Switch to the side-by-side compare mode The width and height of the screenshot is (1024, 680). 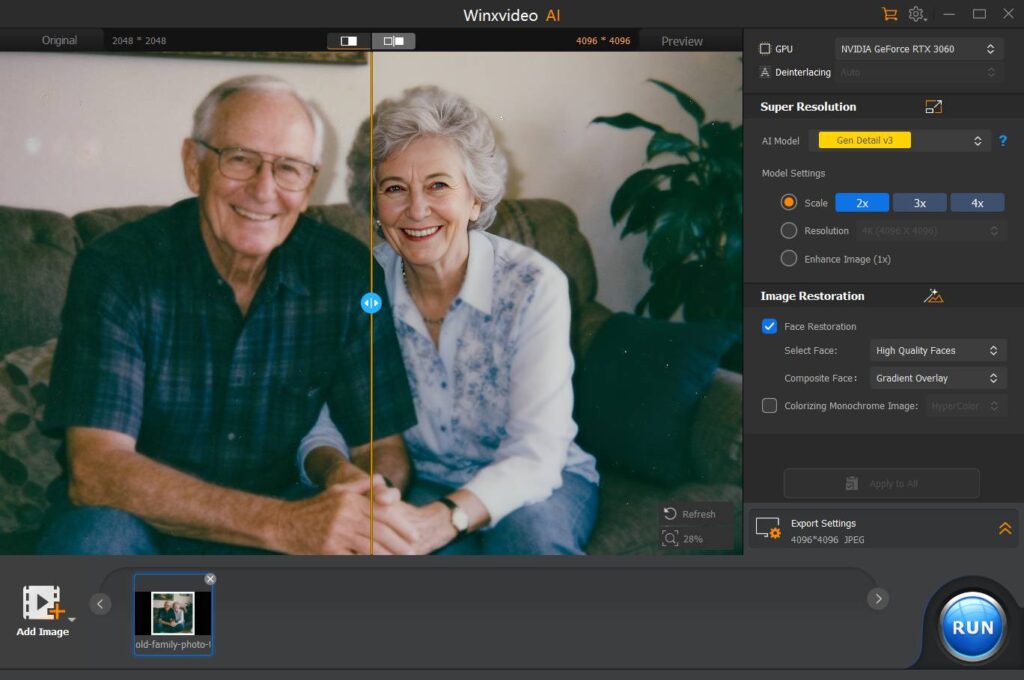394,41
